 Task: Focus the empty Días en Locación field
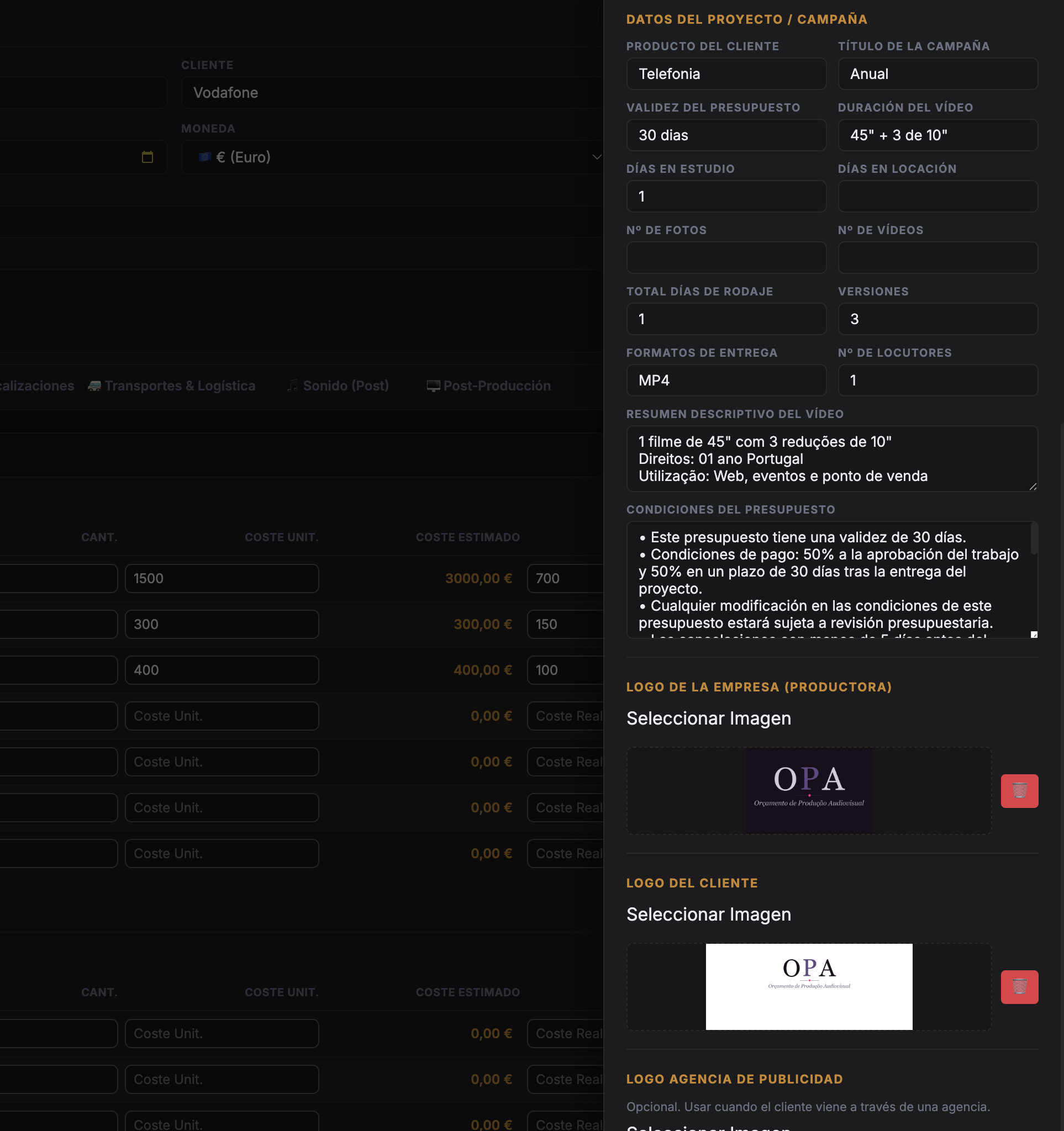click(x=937, y=197)
